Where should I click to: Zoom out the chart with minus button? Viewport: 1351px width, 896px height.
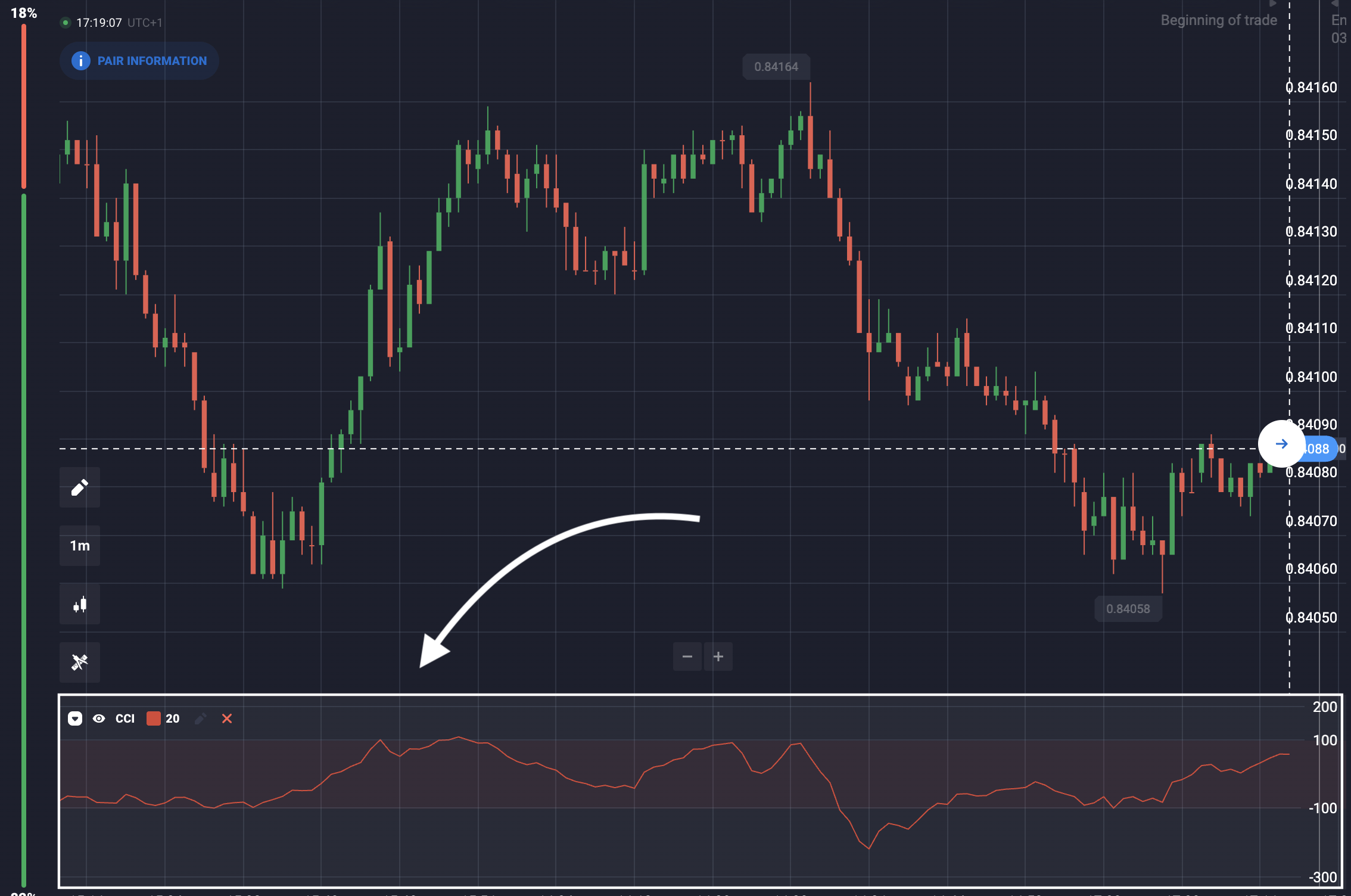click(x=687, y=657)
